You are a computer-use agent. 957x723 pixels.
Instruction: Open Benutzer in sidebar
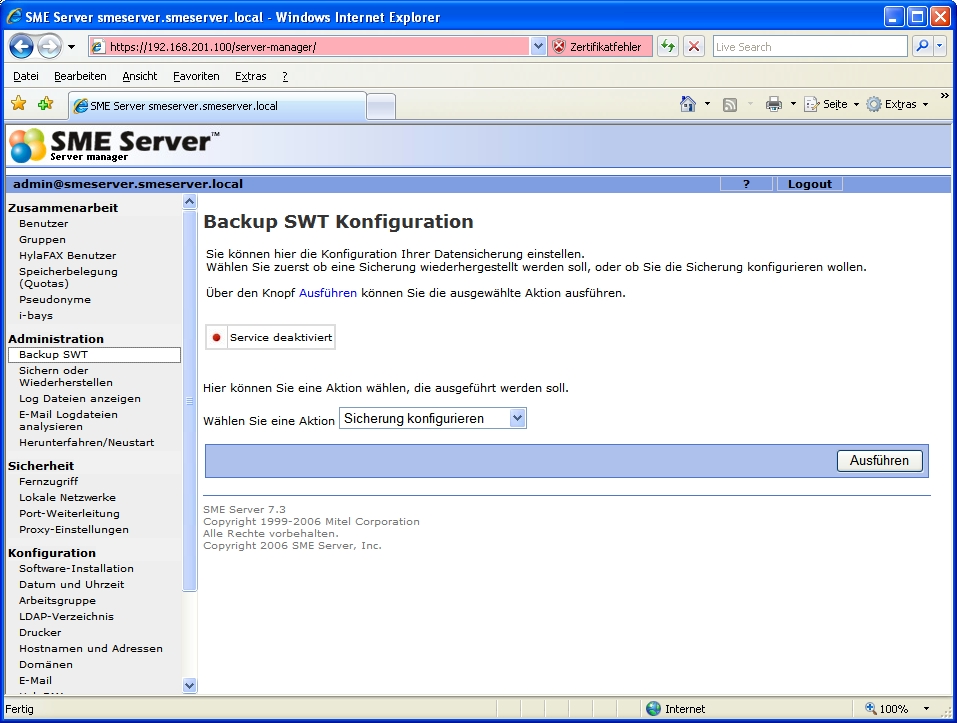click(43, 223)
